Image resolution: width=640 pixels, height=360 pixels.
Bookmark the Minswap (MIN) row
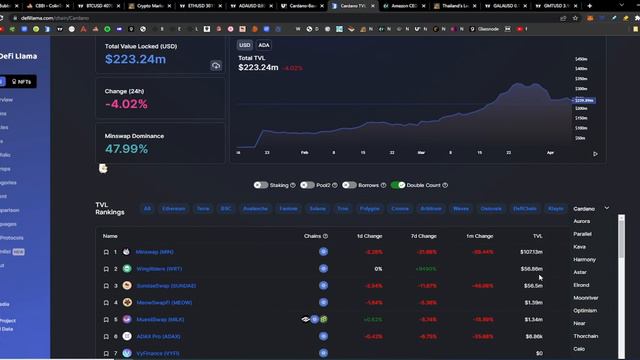click(x=106, y=252)
